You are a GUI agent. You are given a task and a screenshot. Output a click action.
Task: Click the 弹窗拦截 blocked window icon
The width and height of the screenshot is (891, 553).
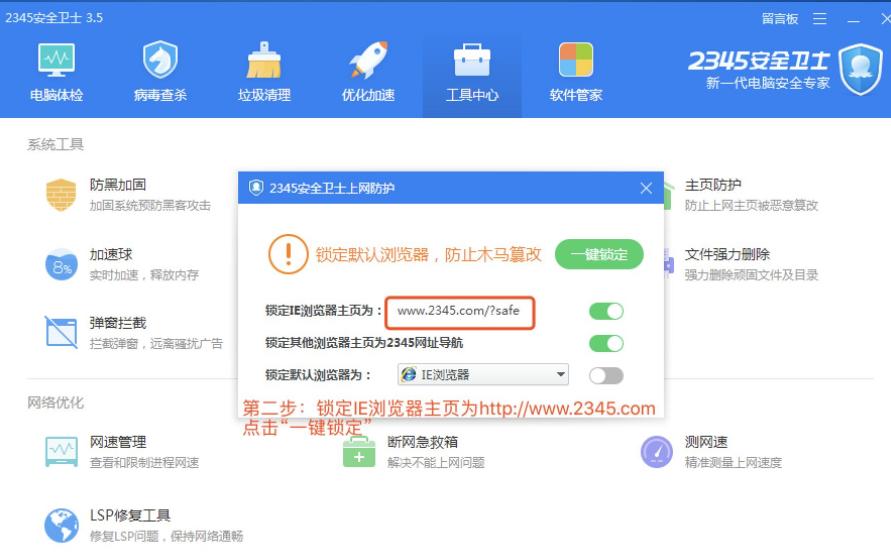pyautogui.click(x=61, y=332)
